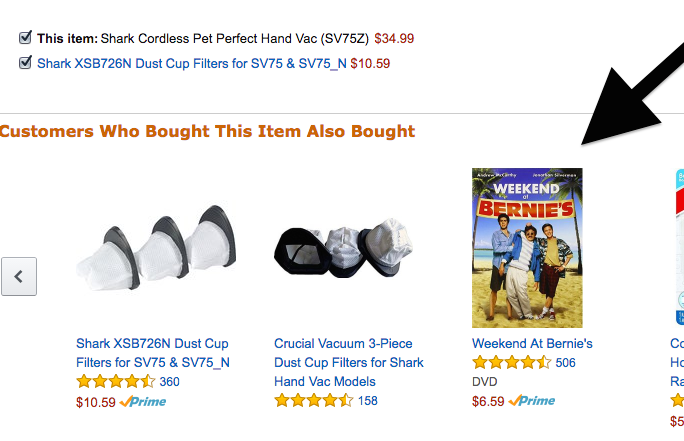This screenshot has height=441, width=684.
Task: View star rating for Weekend At Bernie's
Action: pos(511,363)
